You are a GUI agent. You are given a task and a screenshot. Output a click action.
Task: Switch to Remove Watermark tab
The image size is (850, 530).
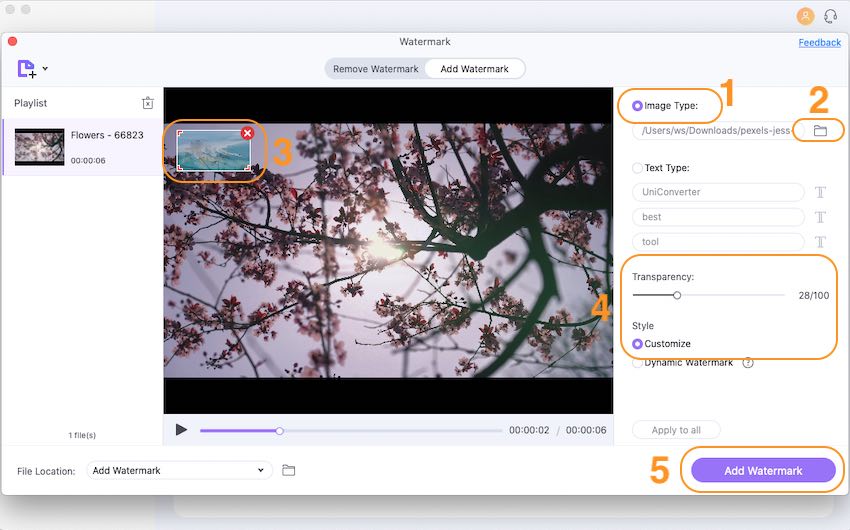(376, 69)
